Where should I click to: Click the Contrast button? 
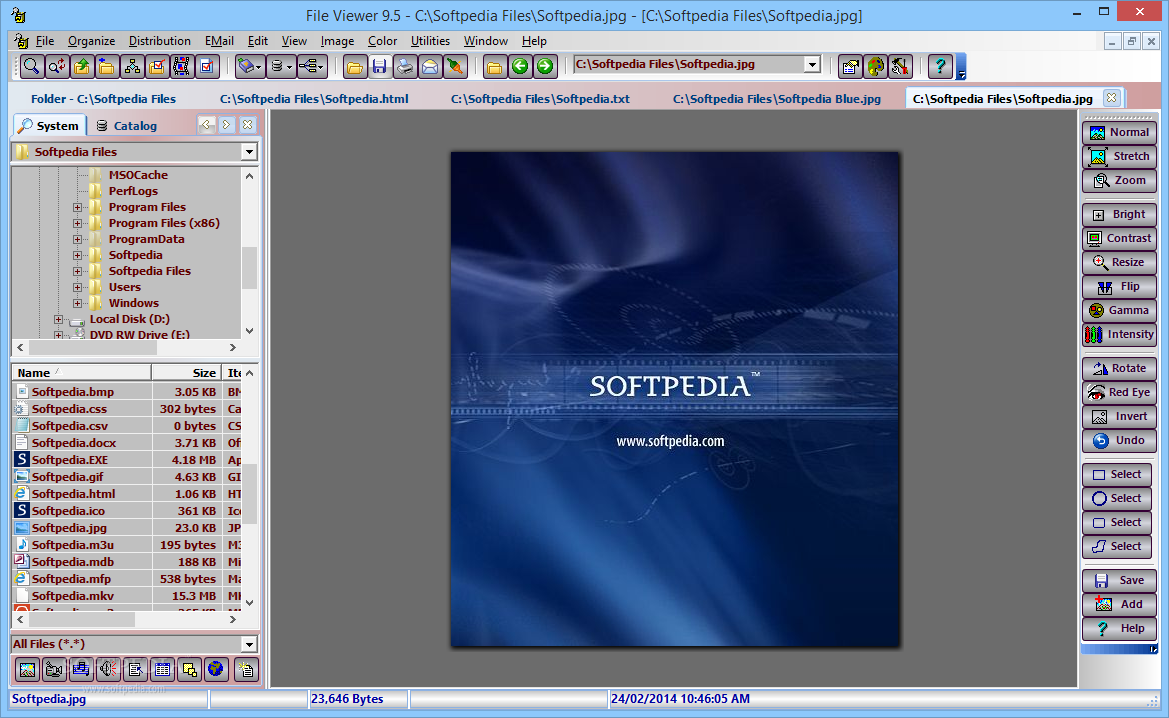pyautogui.click(x=1119, y=239)
